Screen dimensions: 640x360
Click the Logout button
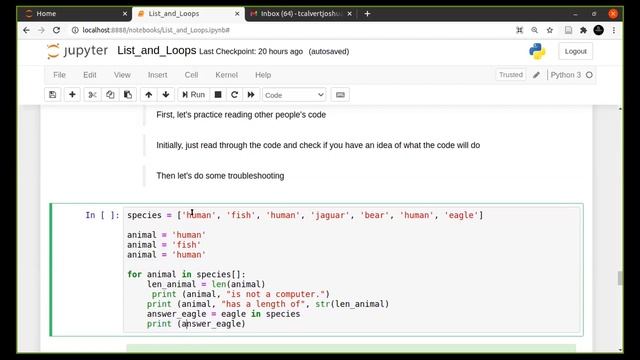pyautogui.click(x=576, y=51)
